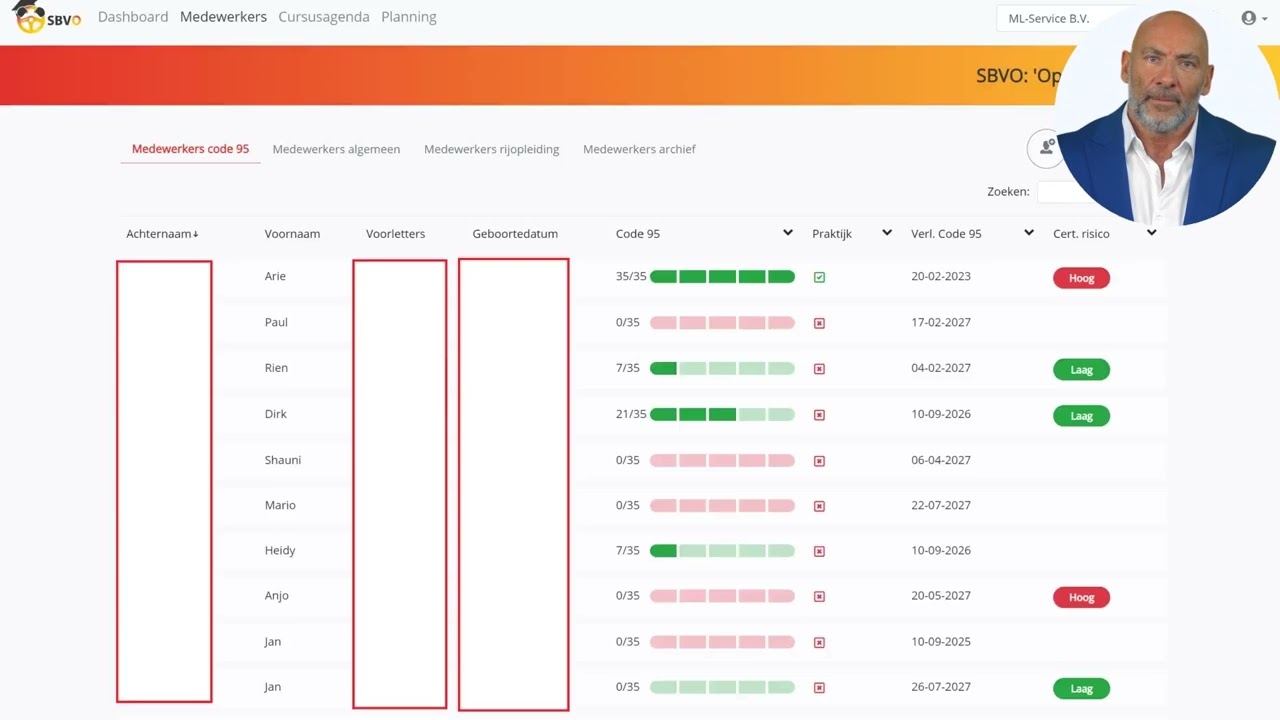This screenshot has width=1280, height=720.
Task: Select first name Arie
Action: [275, 276]
